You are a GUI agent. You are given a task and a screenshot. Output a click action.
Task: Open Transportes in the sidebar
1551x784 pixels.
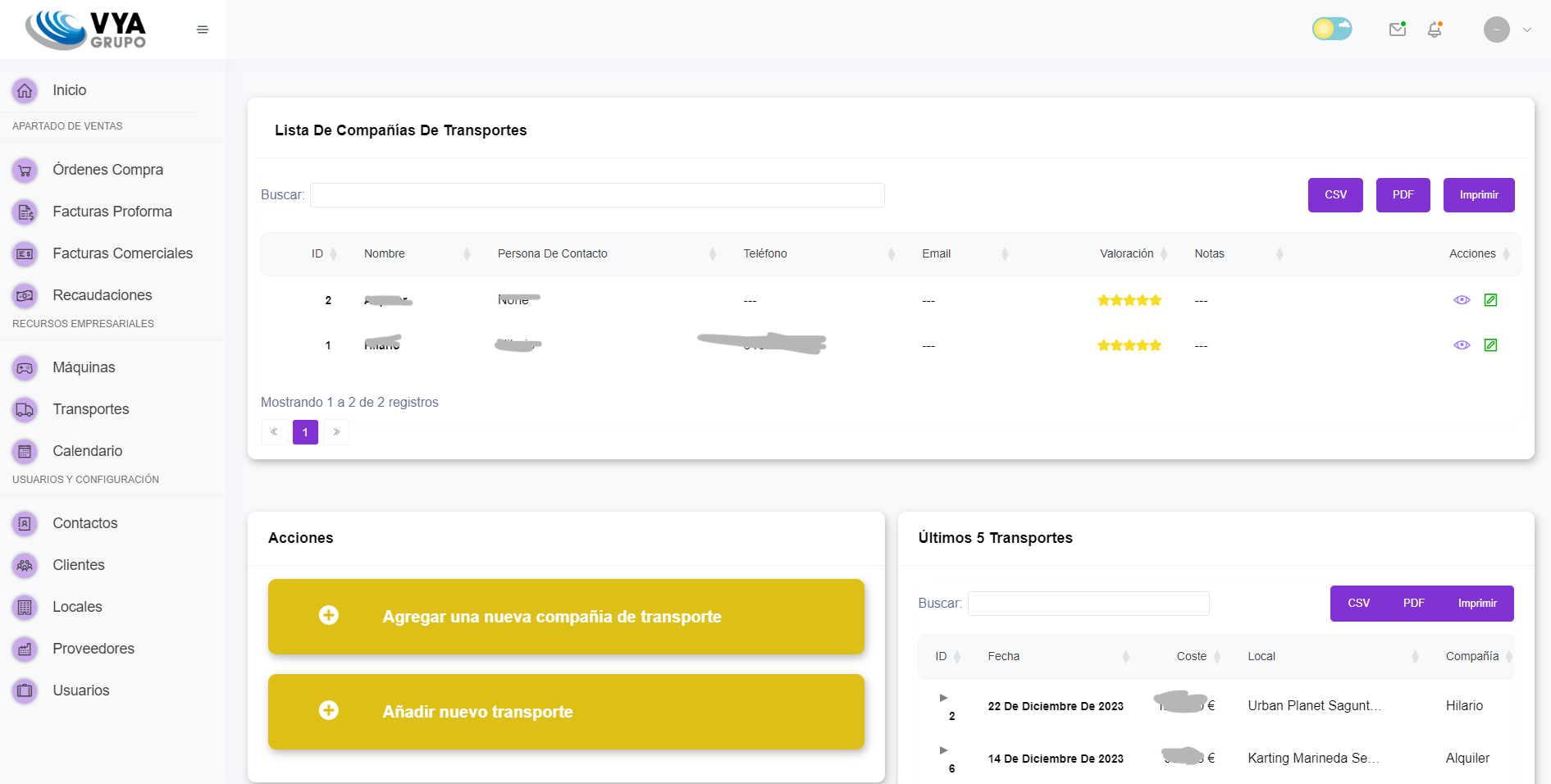90,409
